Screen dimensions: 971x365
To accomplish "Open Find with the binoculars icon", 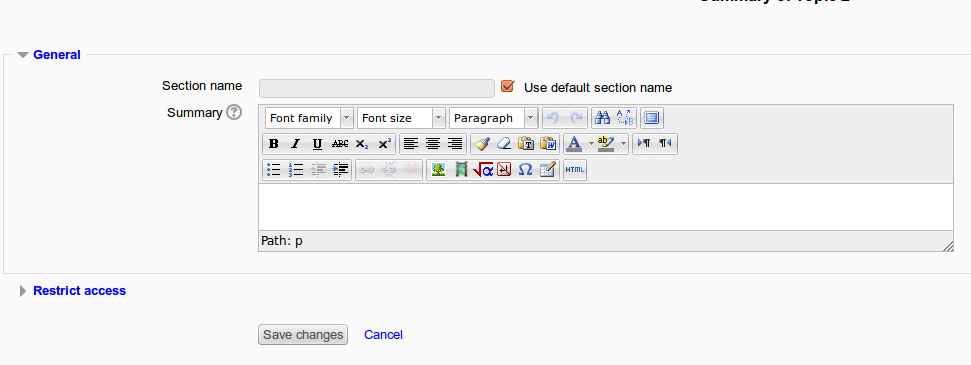I will click(602, 118).
